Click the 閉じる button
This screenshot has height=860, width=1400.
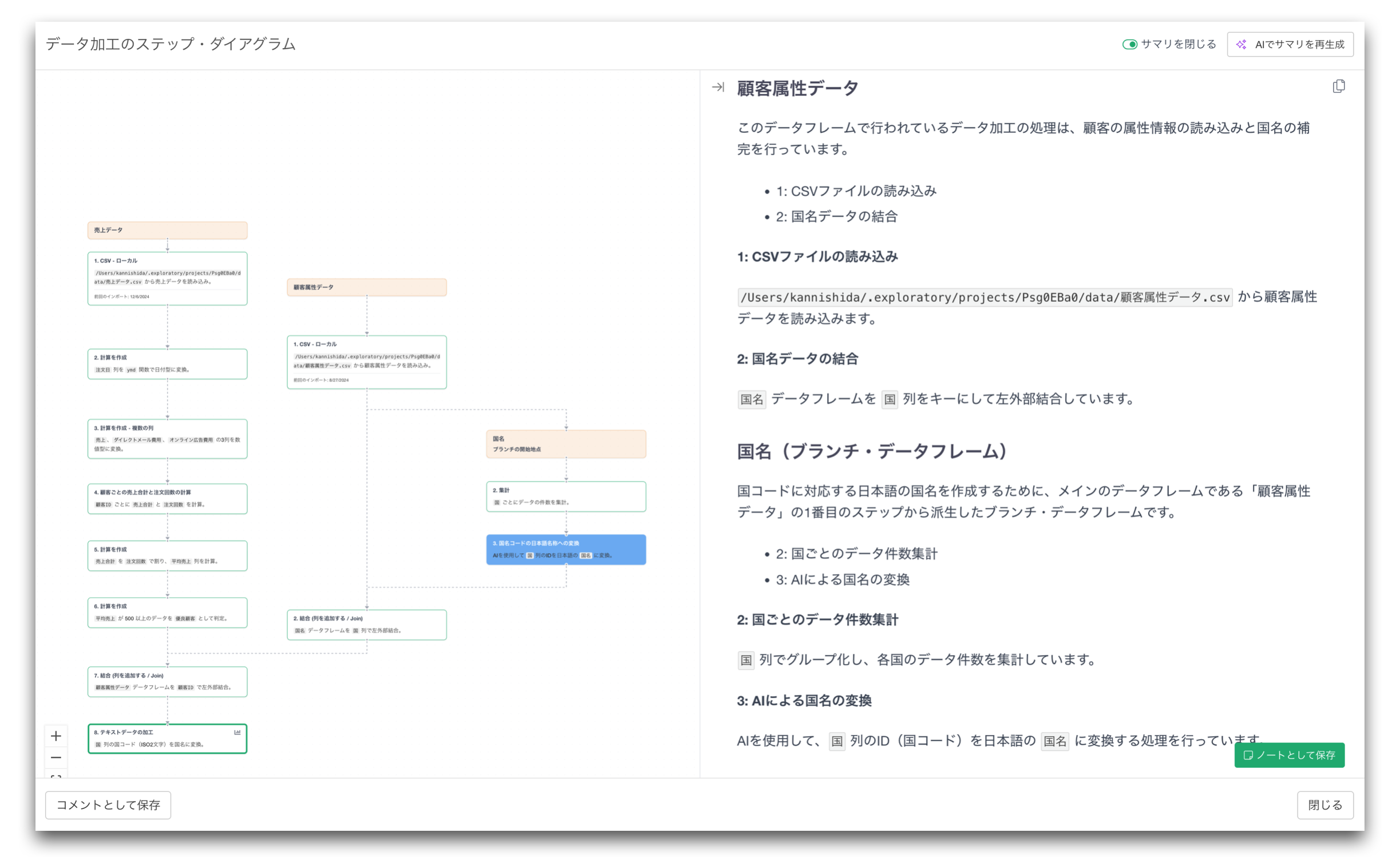[1324, 804]
